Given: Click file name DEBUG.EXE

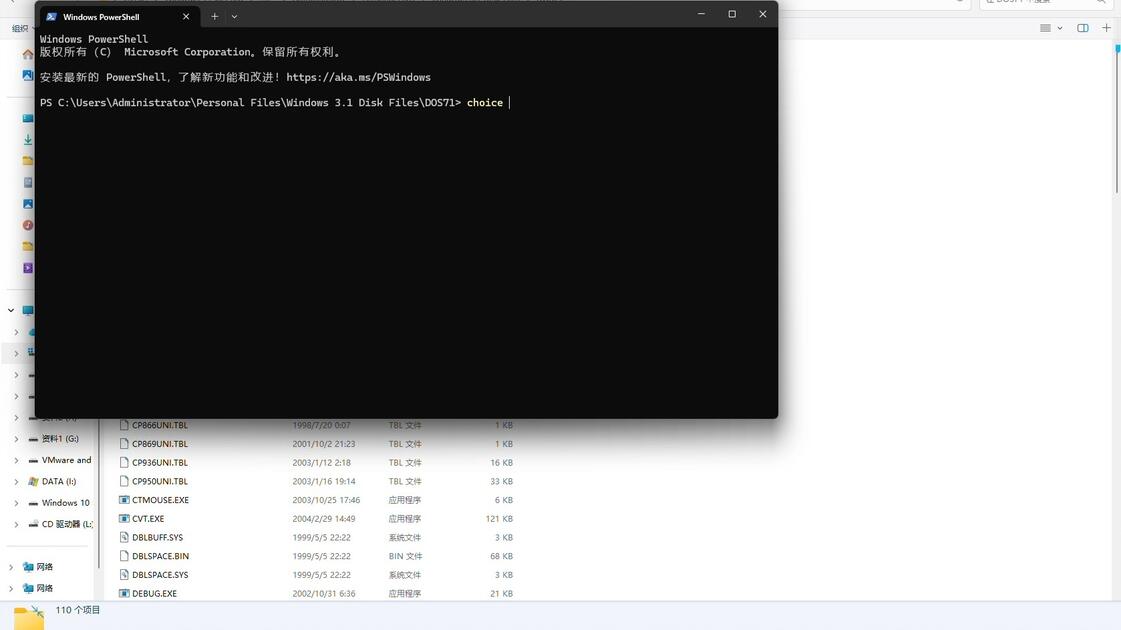Looking at the screenshot, I should tap(154, 594).
